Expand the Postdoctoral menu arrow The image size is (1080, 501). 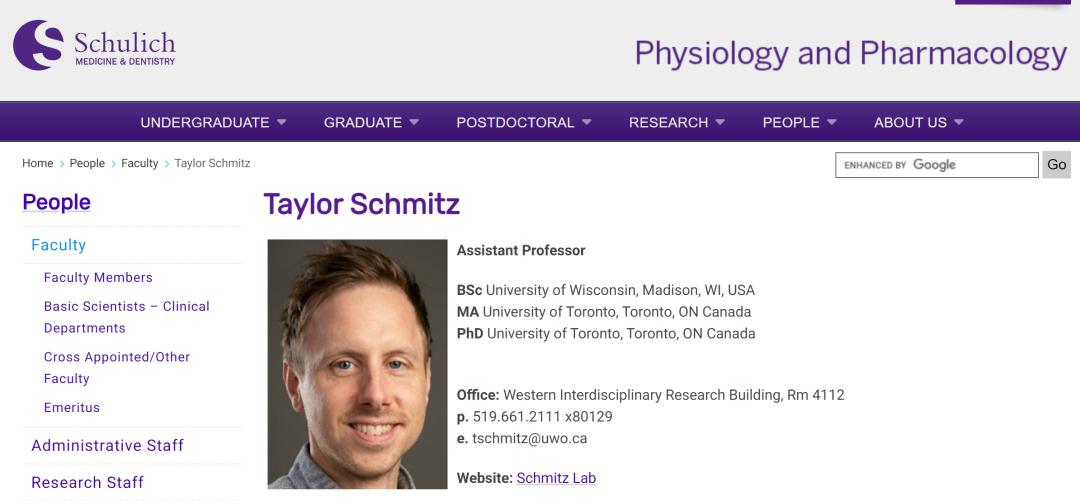pos(587,122)
